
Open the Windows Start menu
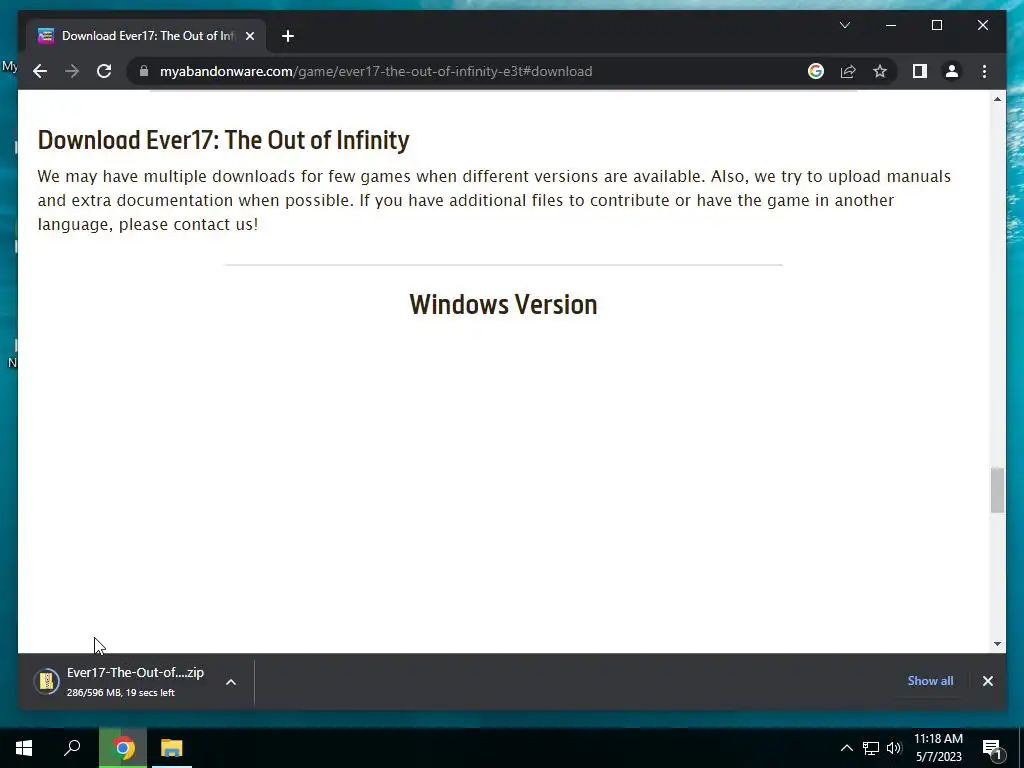click(24, 748)
